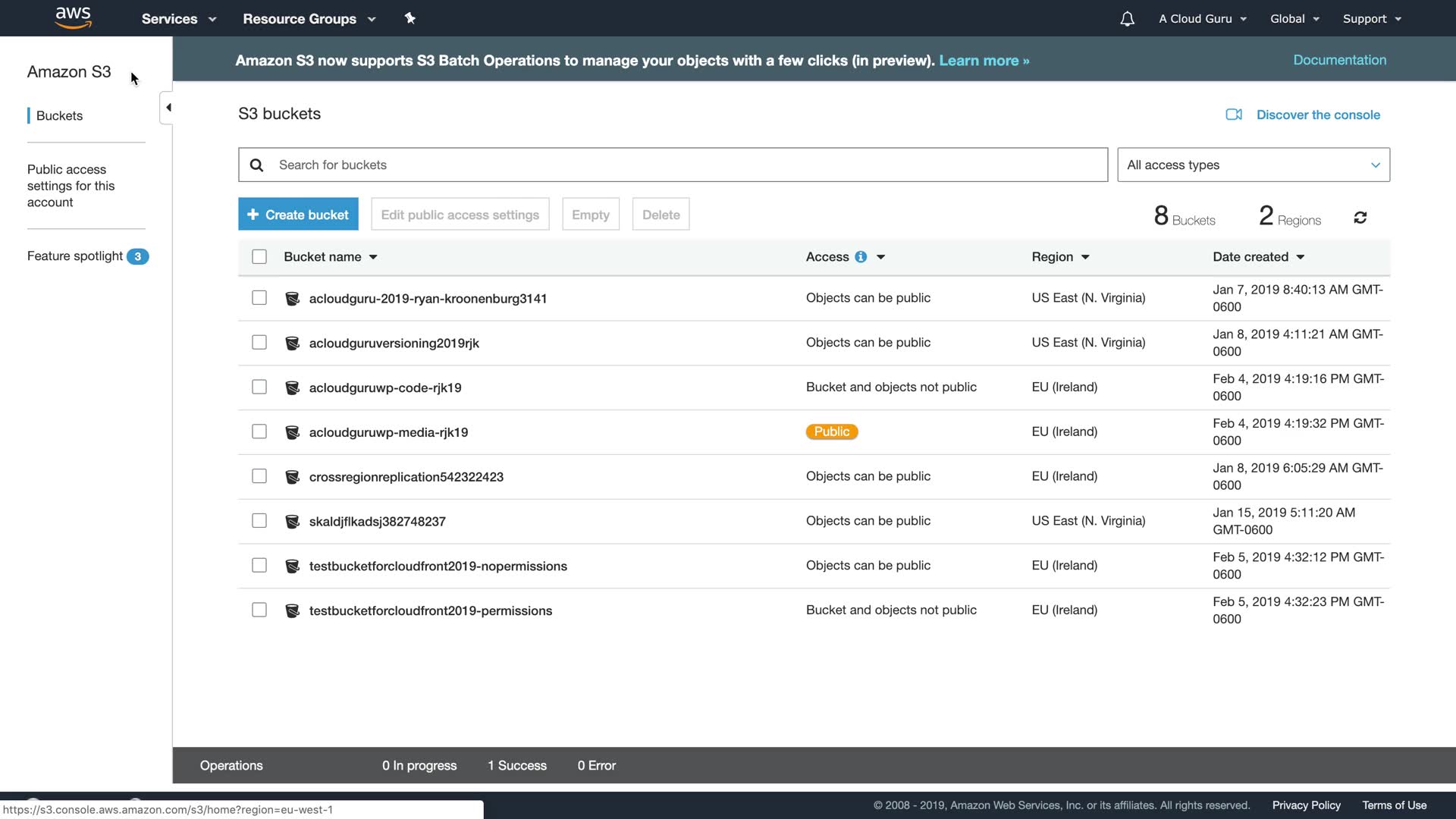Open the Feature spotlight sidebar item

coord(75,256)
